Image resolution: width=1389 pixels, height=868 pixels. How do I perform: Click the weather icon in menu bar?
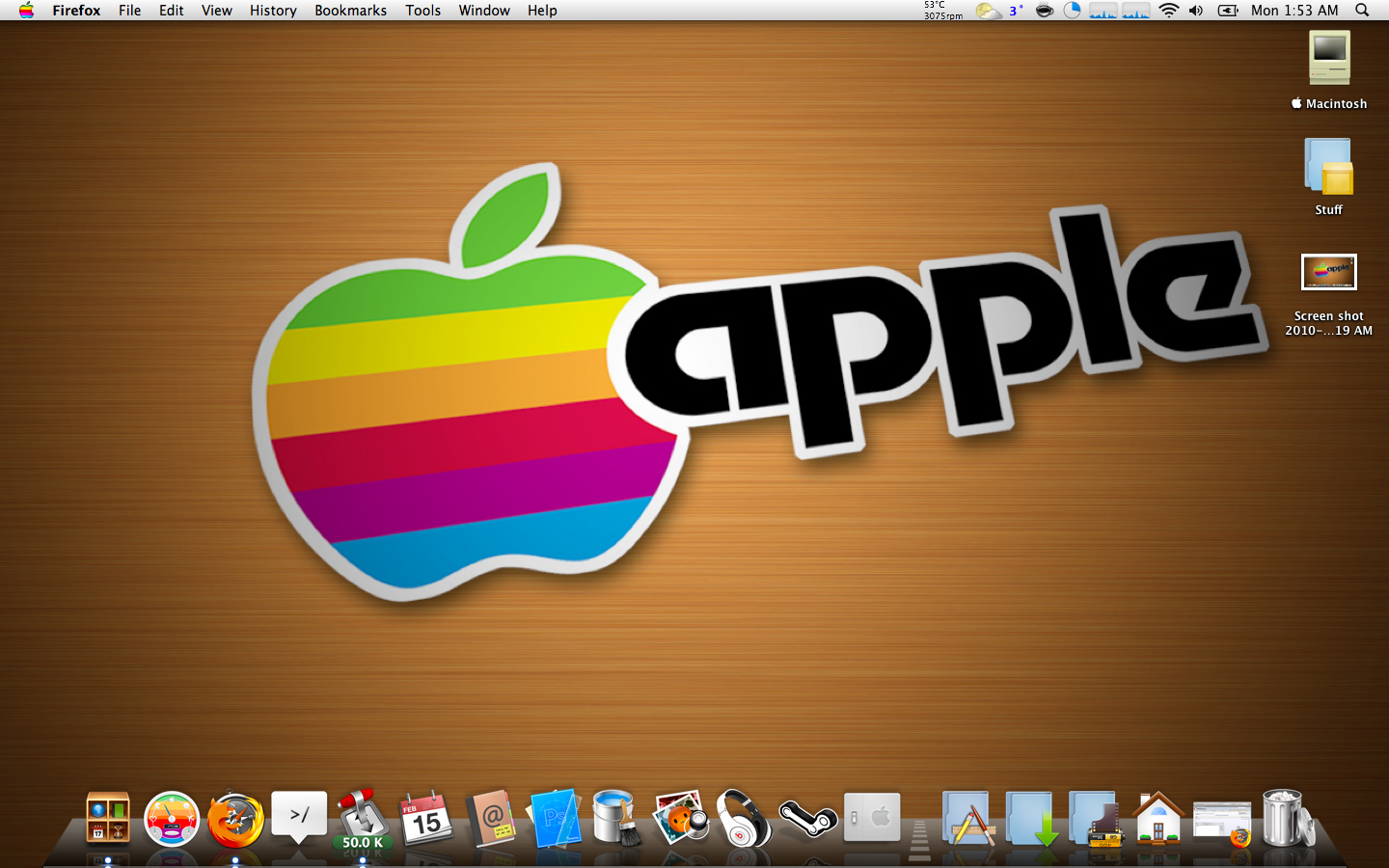click(988, 11)
